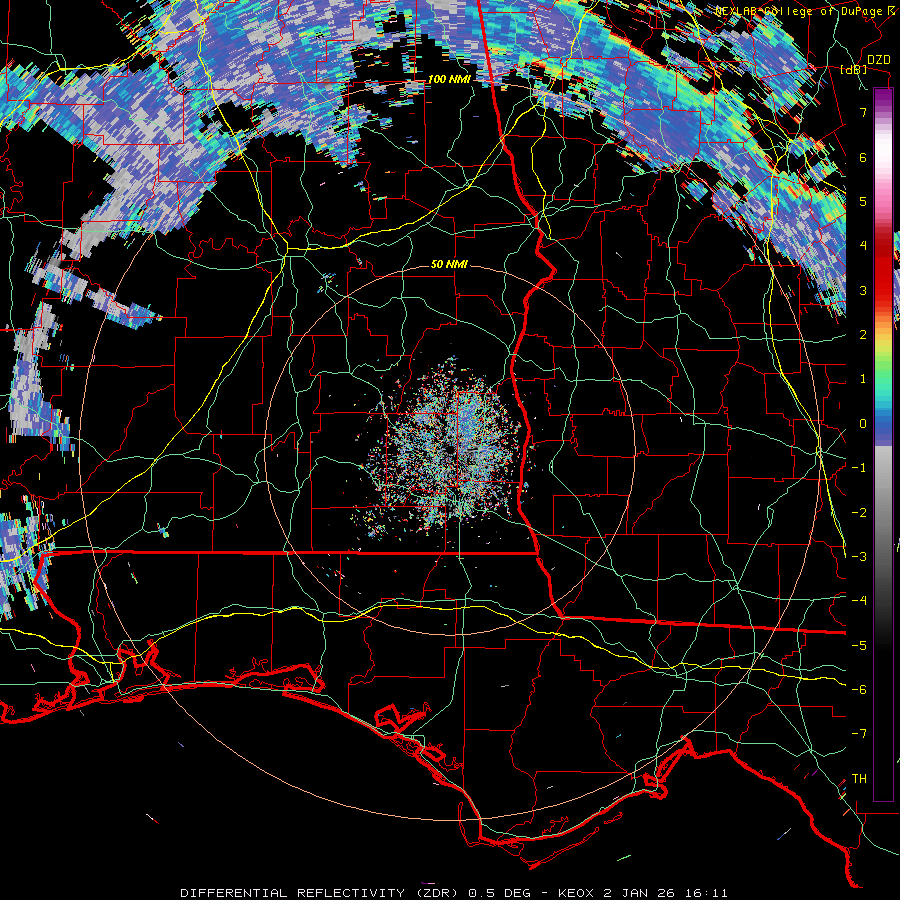Viewport: 900px width, 900px height.
Task: Click the '-7' value on the color scale
Action: pos(859,734)
